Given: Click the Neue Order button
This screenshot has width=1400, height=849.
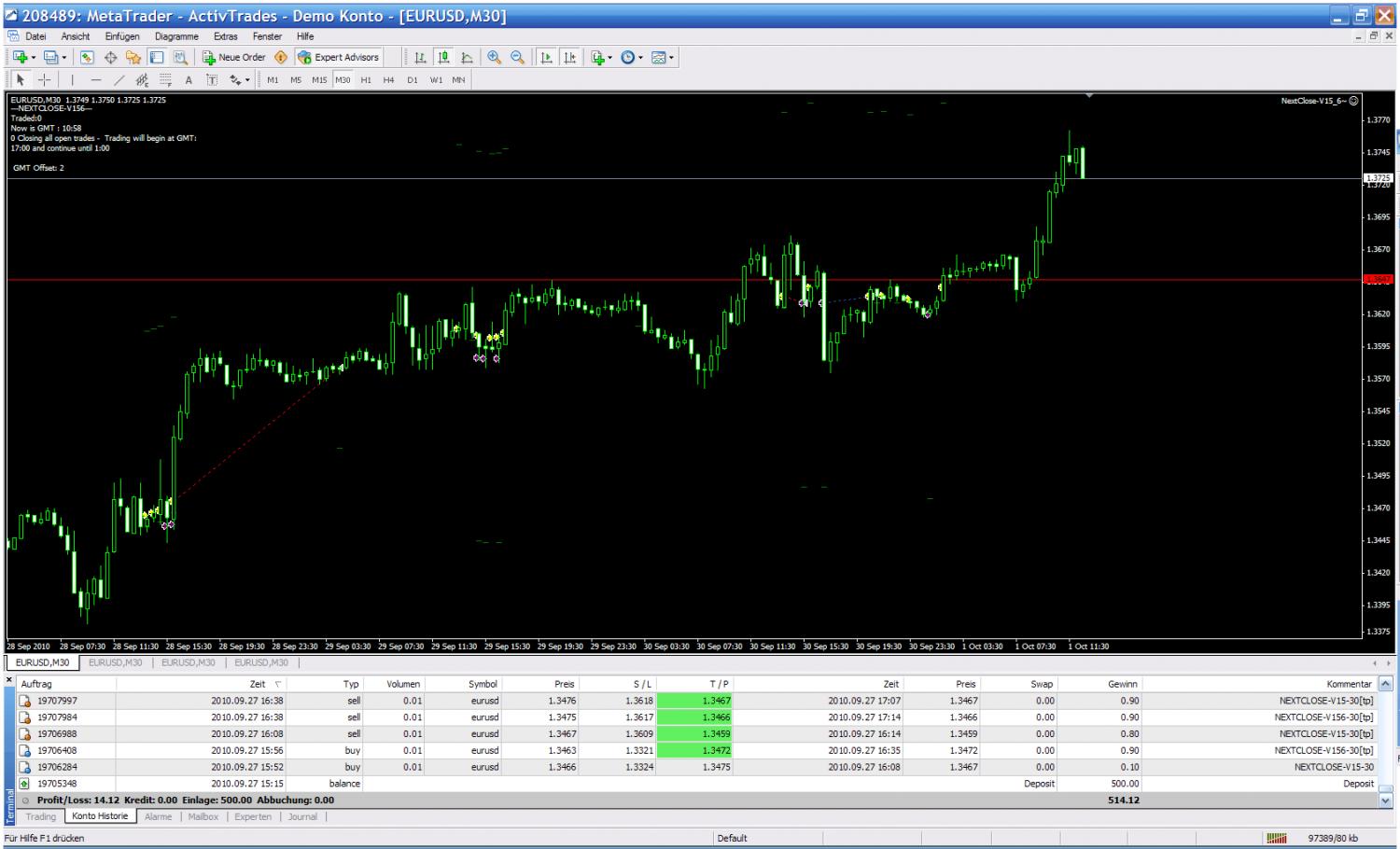Looking at the screenshot, I should tap(233, 57).
